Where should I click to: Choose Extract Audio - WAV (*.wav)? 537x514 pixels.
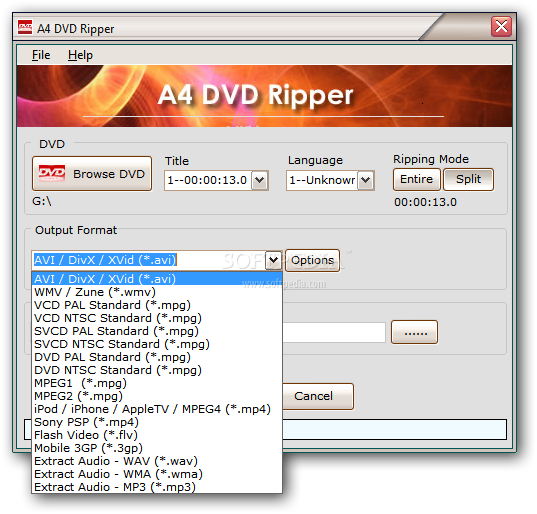(x=157, y=461)
